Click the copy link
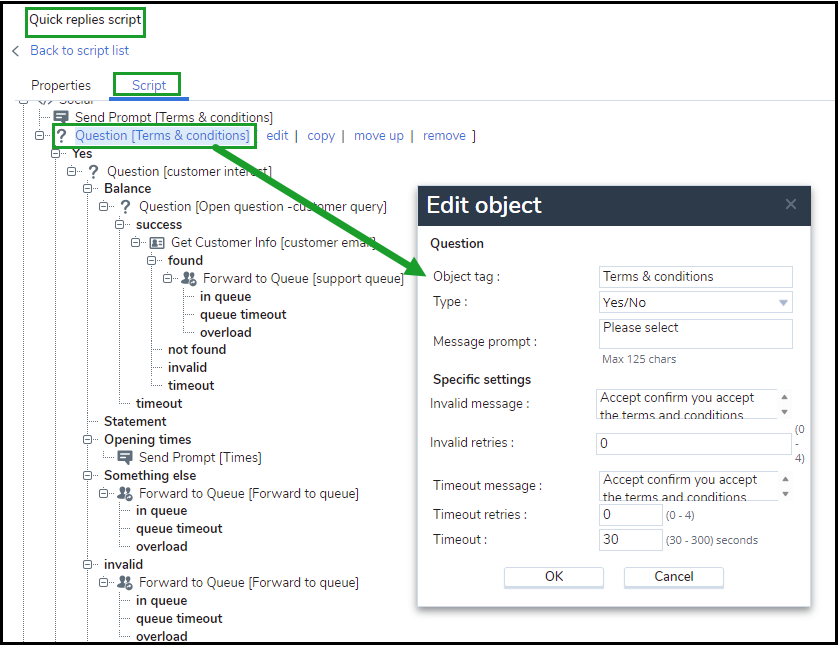Viewport: 838px width, 645px height. pos(321,136)
